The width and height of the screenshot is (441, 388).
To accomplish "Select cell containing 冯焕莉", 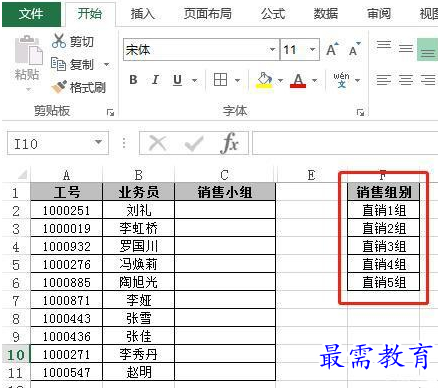I will pyautogui.click(x=139, y=264).
